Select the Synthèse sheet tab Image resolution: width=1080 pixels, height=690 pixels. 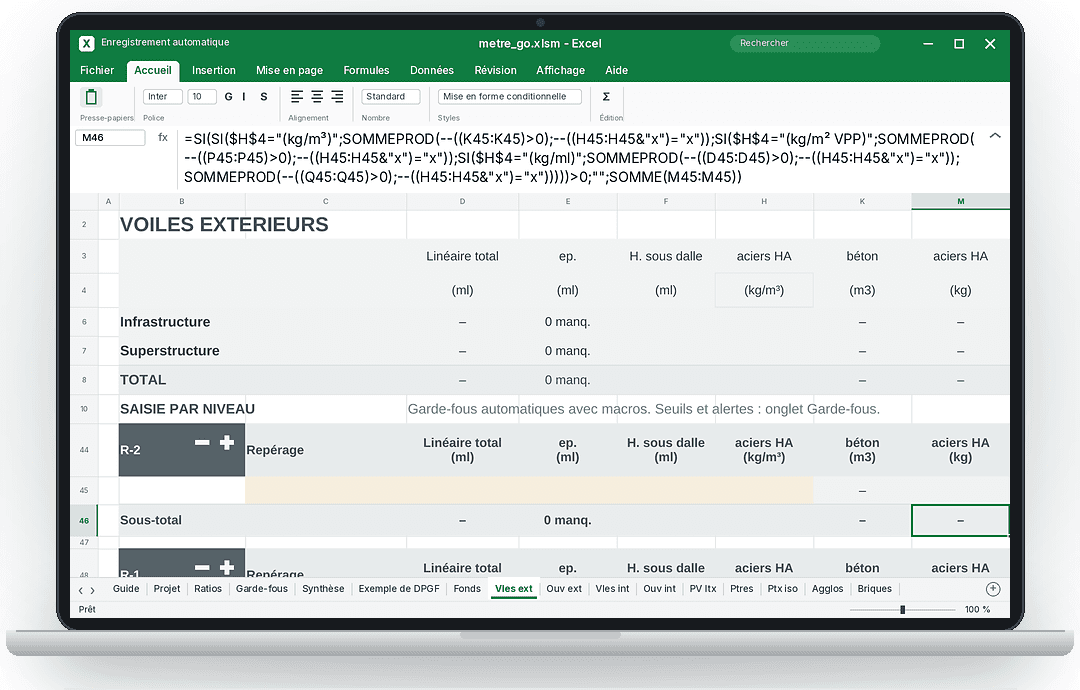(x=323, y=589)
